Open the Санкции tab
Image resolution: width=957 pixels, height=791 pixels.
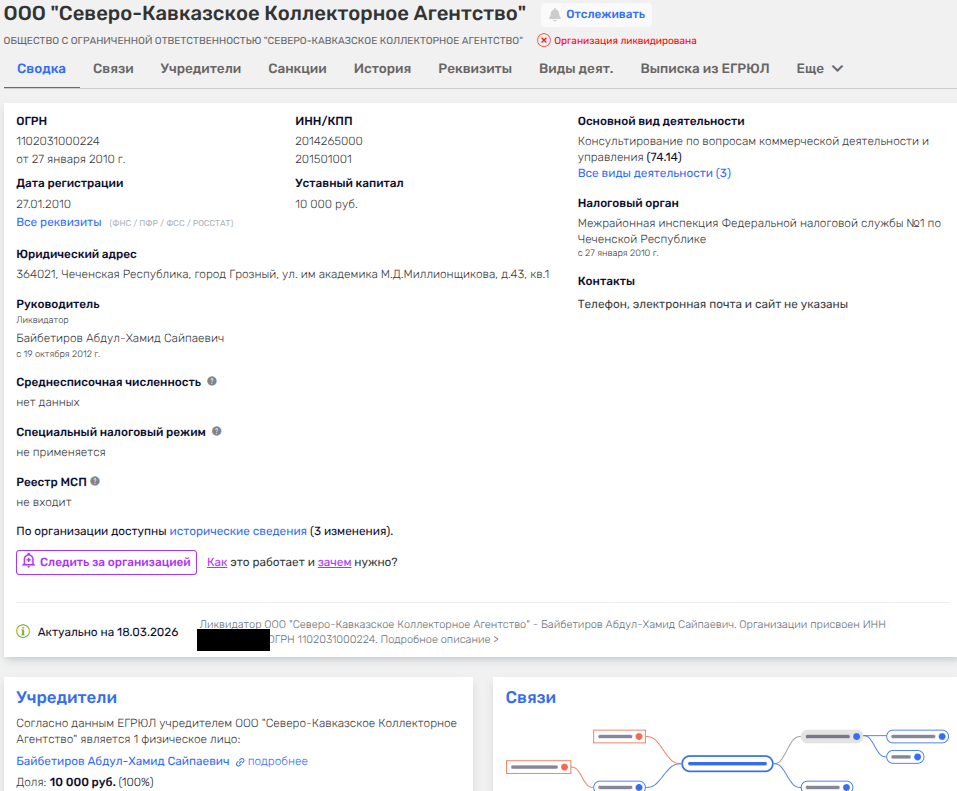point(297,69)
